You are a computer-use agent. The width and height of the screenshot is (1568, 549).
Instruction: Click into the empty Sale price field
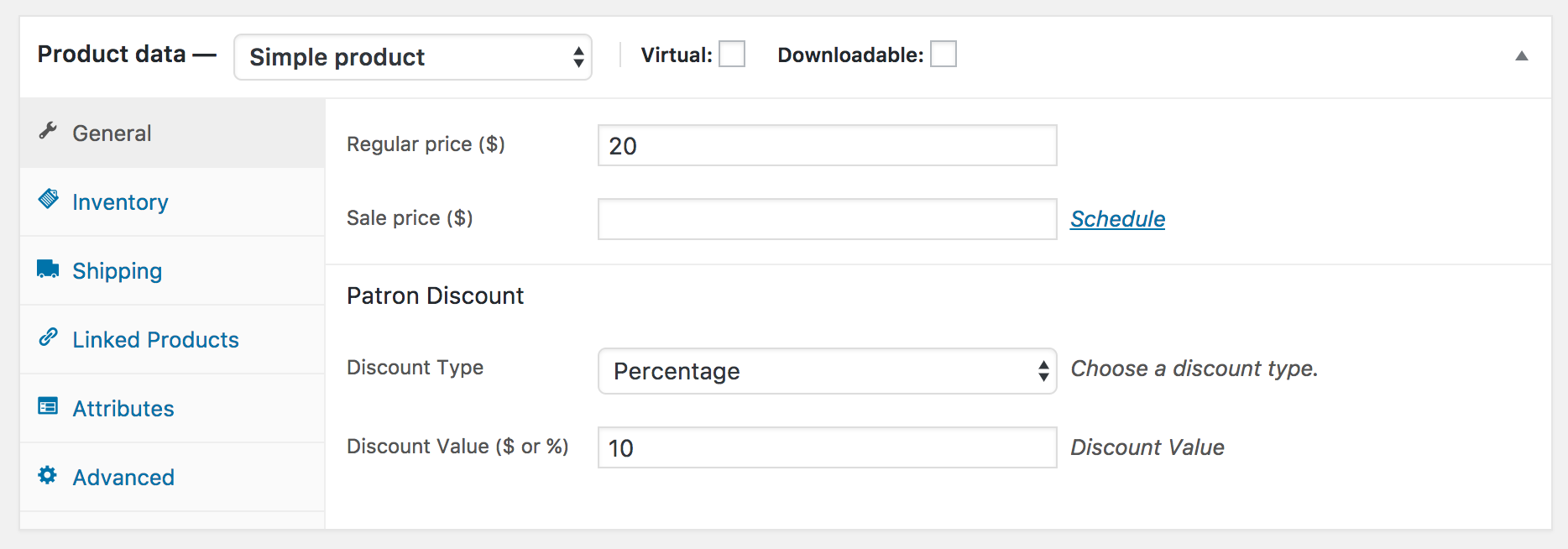827,219
